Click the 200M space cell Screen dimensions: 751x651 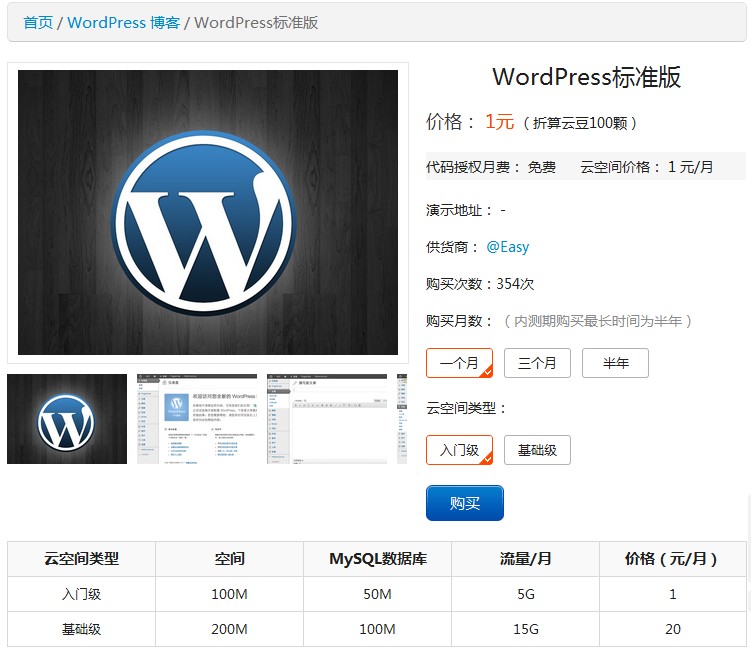(229, 629)
